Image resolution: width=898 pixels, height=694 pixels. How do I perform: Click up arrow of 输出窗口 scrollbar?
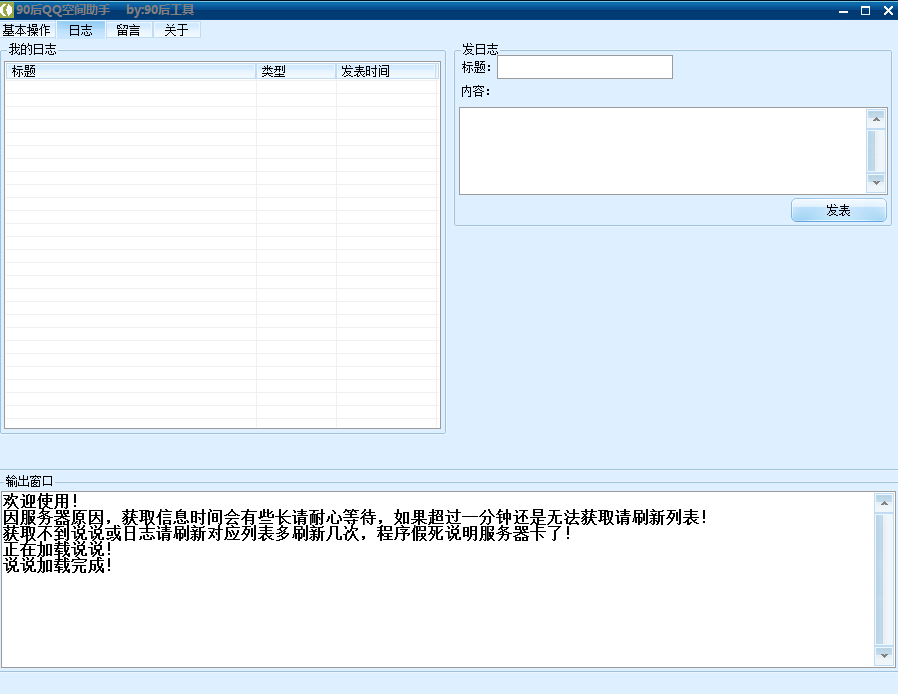tap(883, 502)
